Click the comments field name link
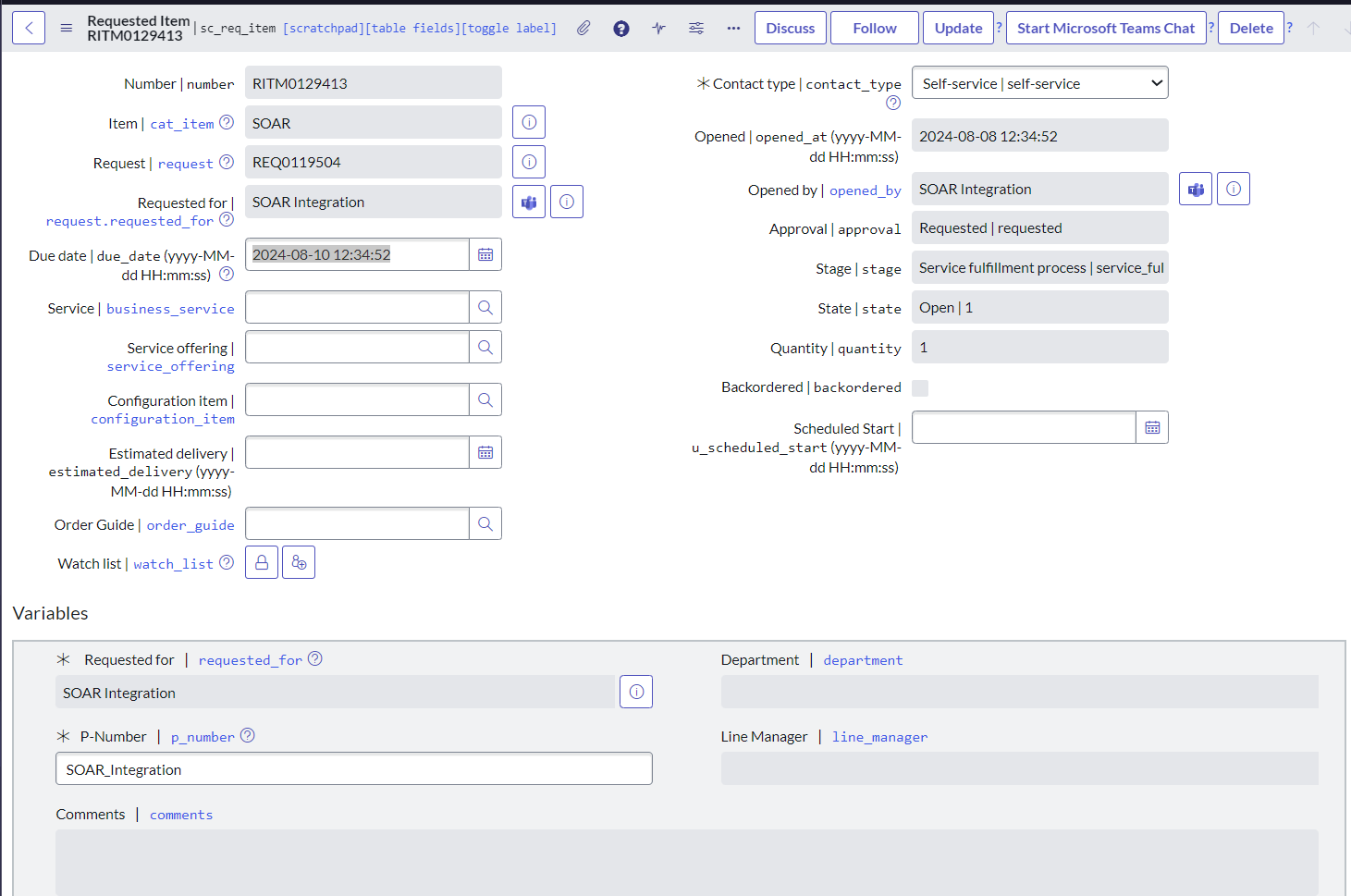The height and width of the screenshot is (896, 1351). (181, 815)
